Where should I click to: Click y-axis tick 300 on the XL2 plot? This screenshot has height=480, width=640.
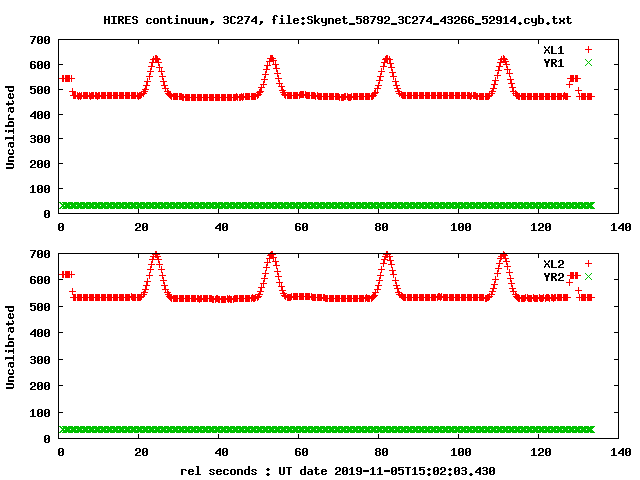pos(40,360)
